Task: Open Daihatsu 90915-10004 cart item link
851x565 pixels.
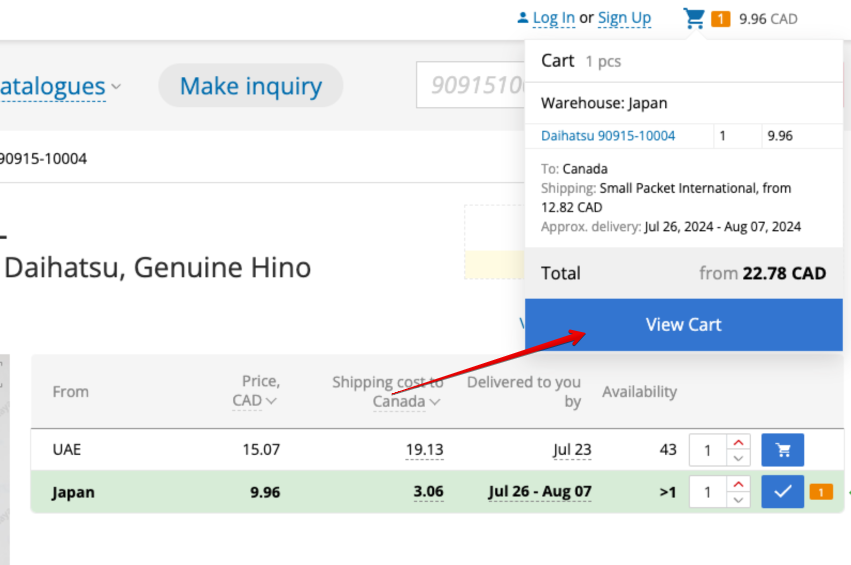Action: click(608, 136)
